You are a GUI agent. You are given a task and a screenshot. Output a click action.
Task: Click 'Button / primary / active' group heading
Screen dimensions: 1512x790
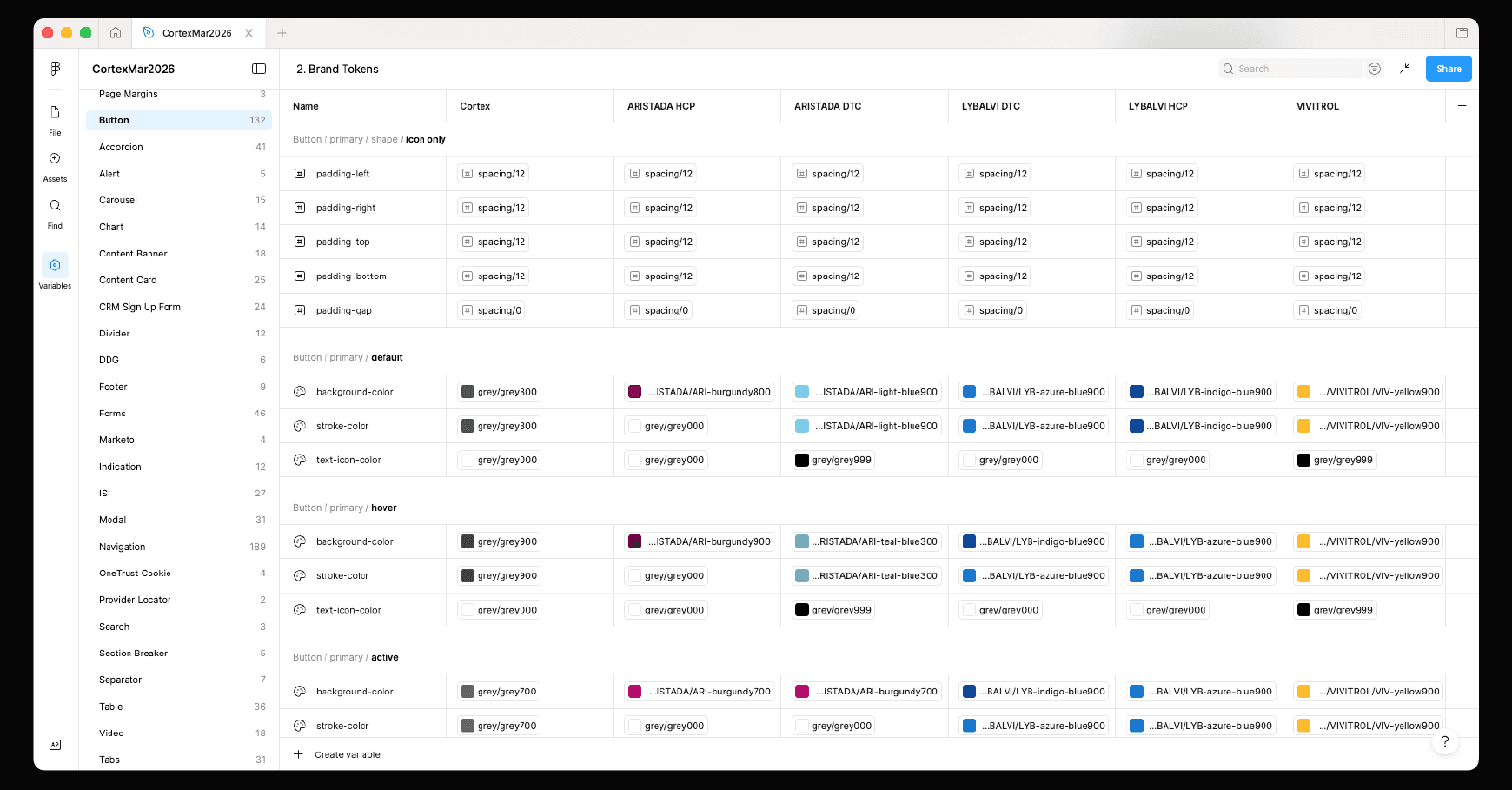tap(346, 657)
